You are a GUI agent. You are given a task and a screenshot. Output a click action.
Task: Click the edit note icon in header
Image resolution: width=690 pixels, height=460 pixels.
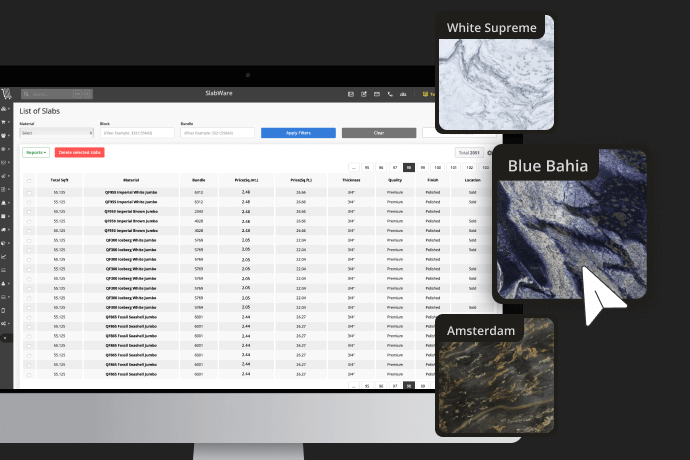[x=363, y=94]
